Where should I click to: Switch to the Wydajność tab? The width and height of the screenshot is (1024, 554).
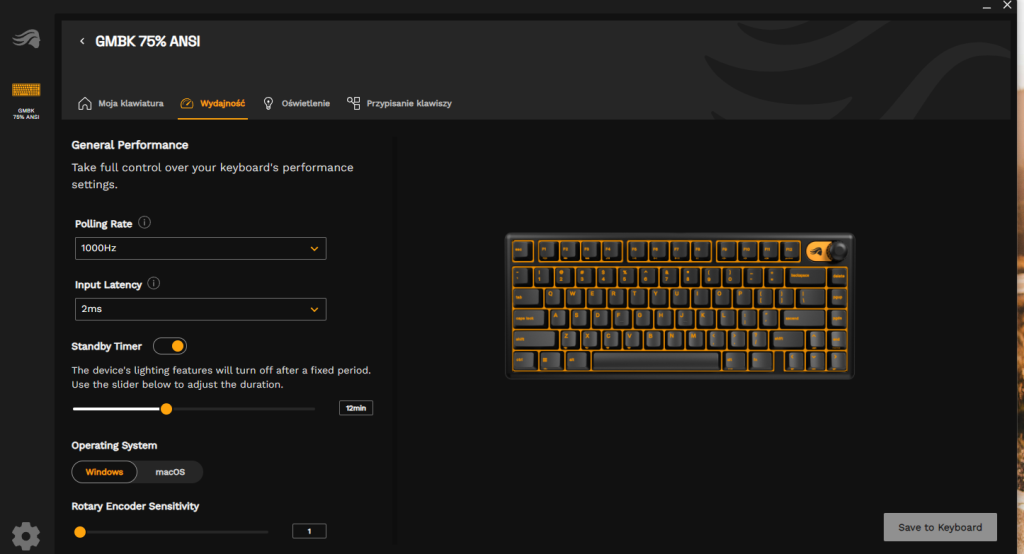pyautogui.click(x=213, y=103)
